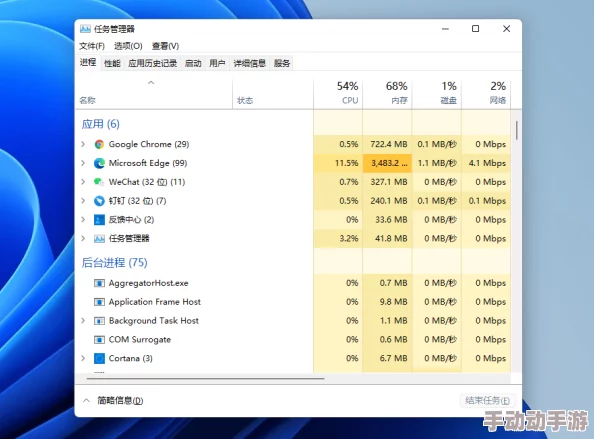Click the AggregatorHost.exe icon
The width and height of the screenshot is (594, 439).
tap(99, 283)
